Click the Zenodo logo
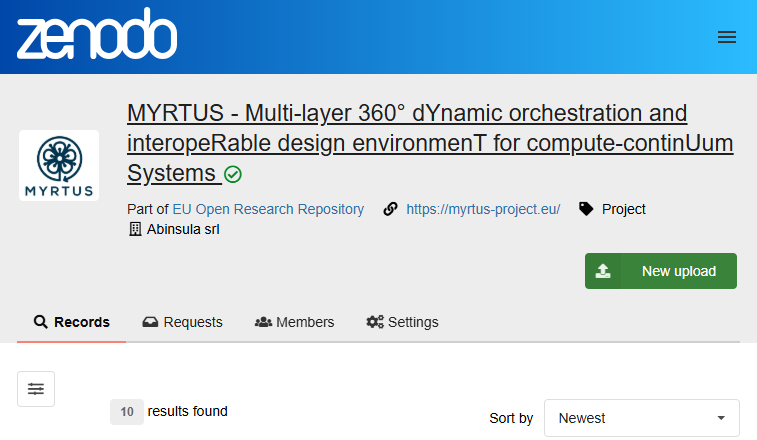 click(x=97, y=37)
